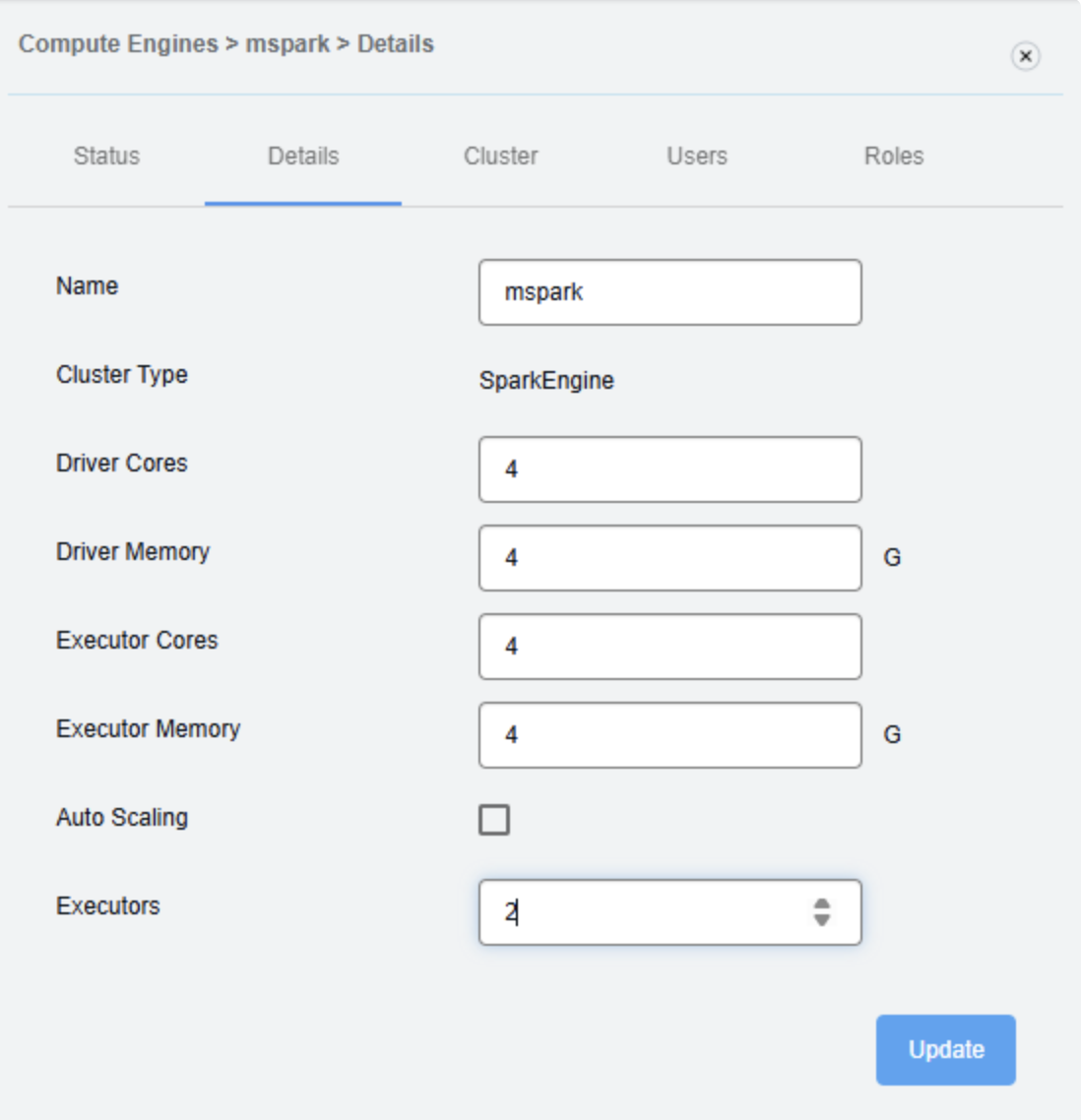Click into the Driver Memory field
Viewport: 1081px width, 1120px height.
click(x=669, y=558)
